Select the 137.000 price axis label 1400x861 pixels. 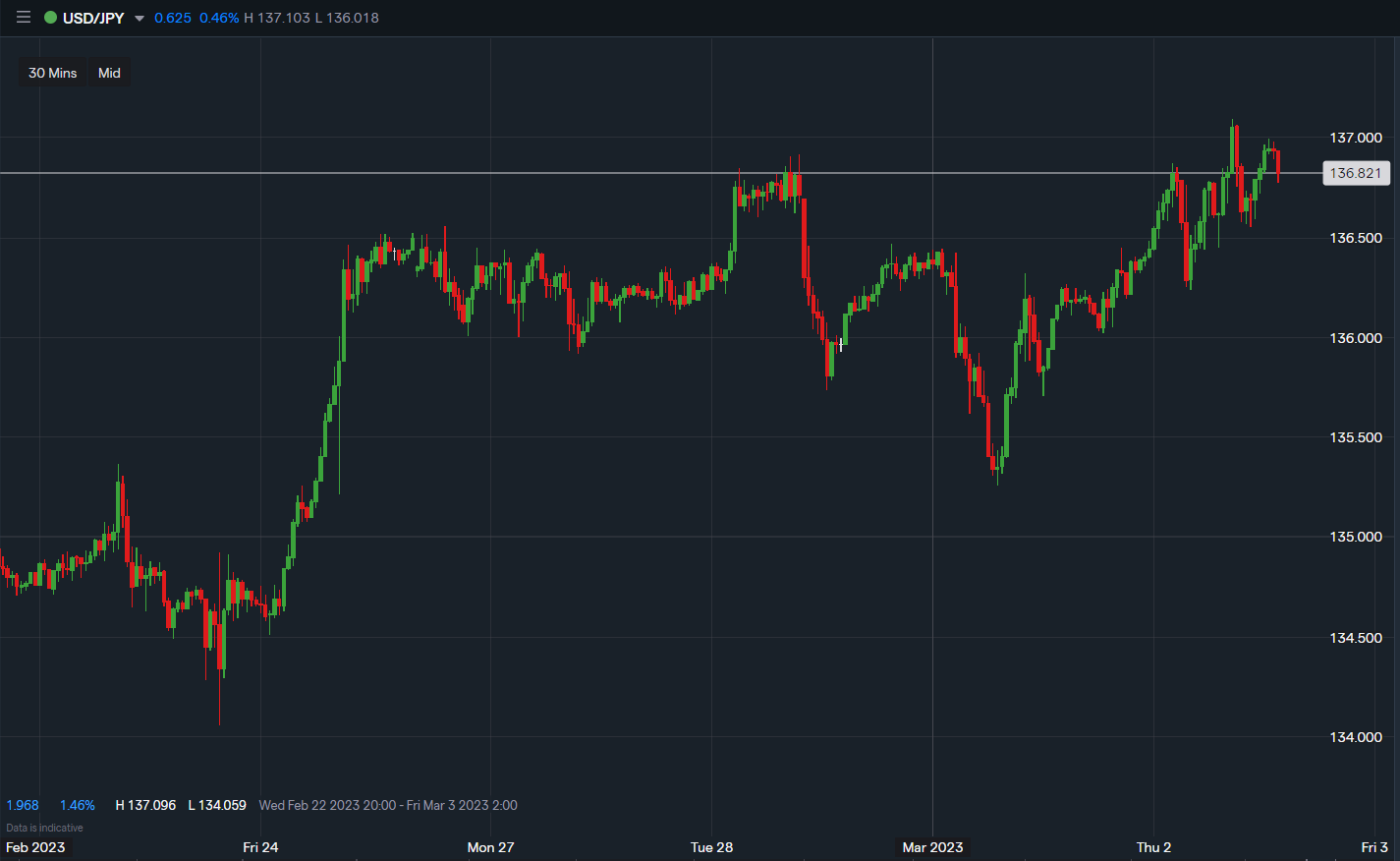[1356, 138]
